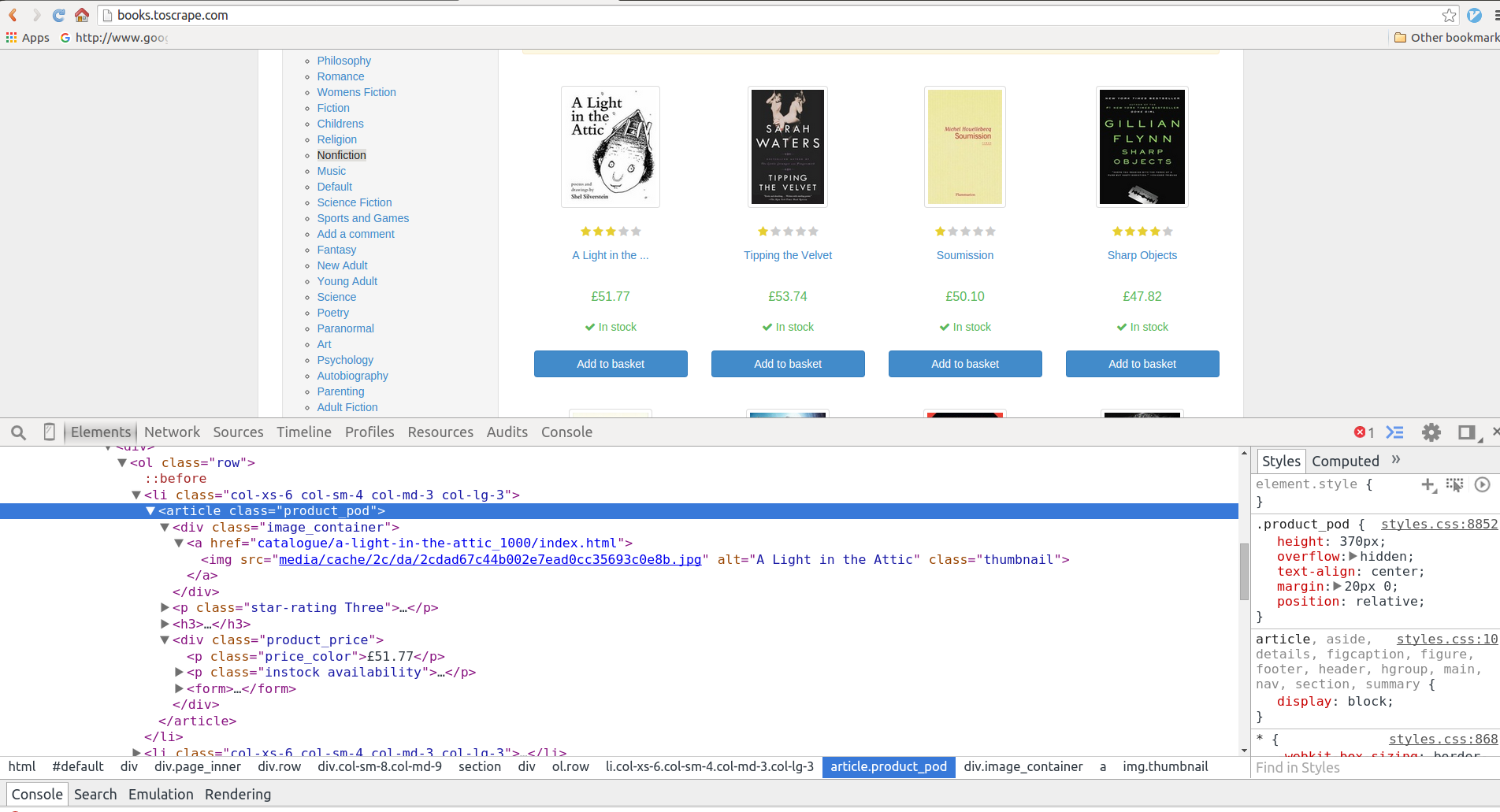Screen dimensions: 1500x812
Task: Select ol.row in the breadcrumb bar
Action: click(x=570, y=767)
